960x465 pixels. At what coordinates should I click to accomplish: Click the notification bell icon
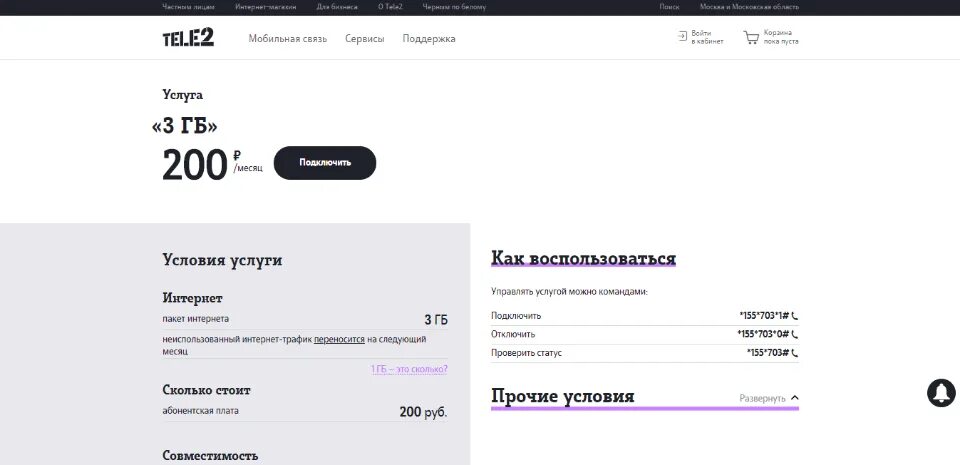941,392
